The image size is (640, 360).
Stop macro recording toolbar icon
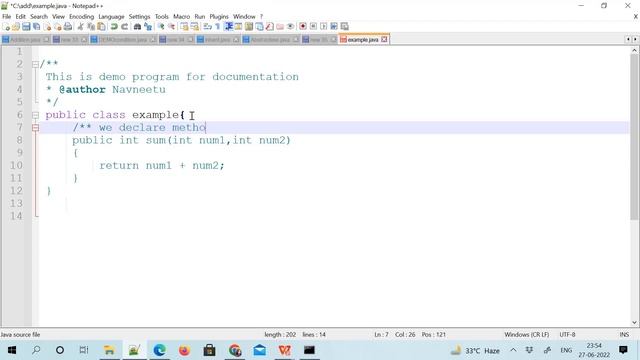tap(313, 27)
